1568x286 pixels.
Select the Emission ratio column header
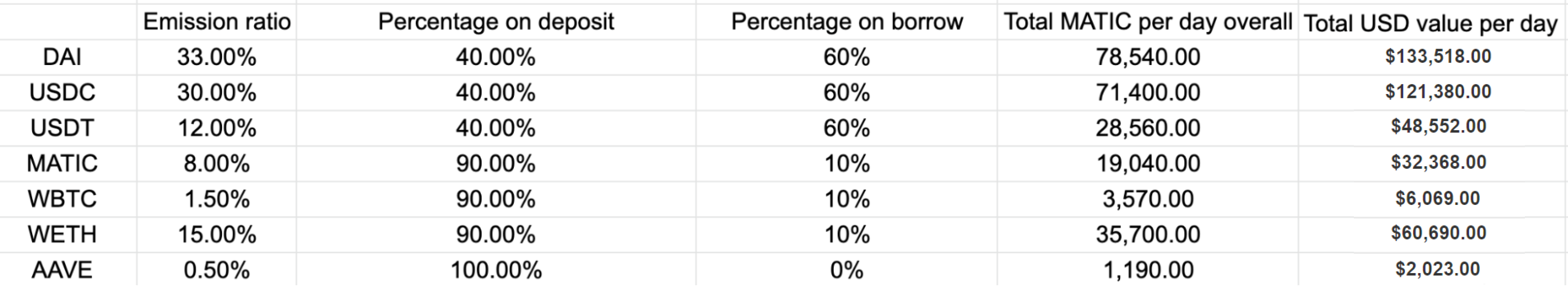pyautogui.click(x=217, y=22)
